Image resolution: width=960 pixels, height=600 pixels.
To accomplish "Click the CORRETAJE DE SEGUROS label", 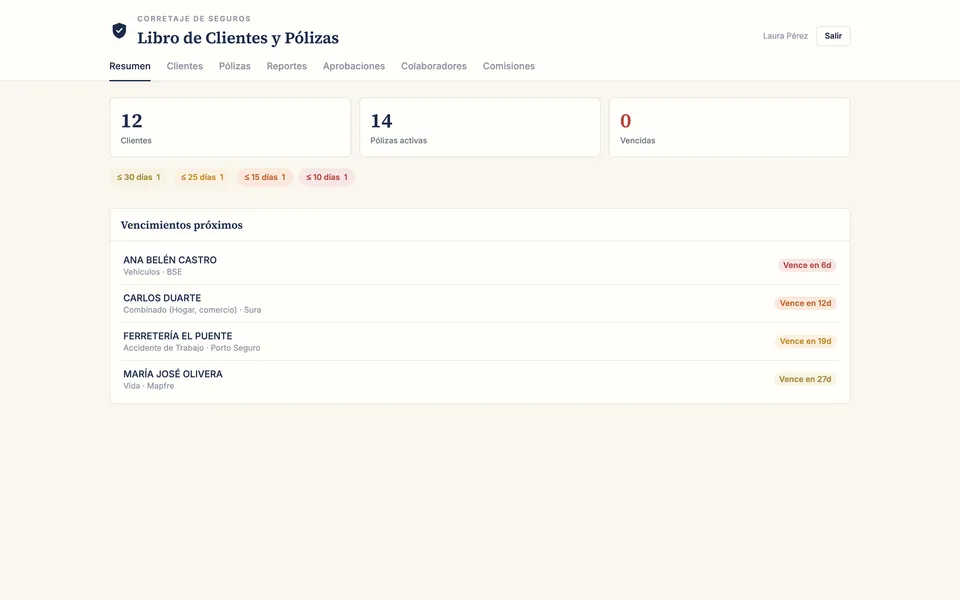I will coord(194,18).
